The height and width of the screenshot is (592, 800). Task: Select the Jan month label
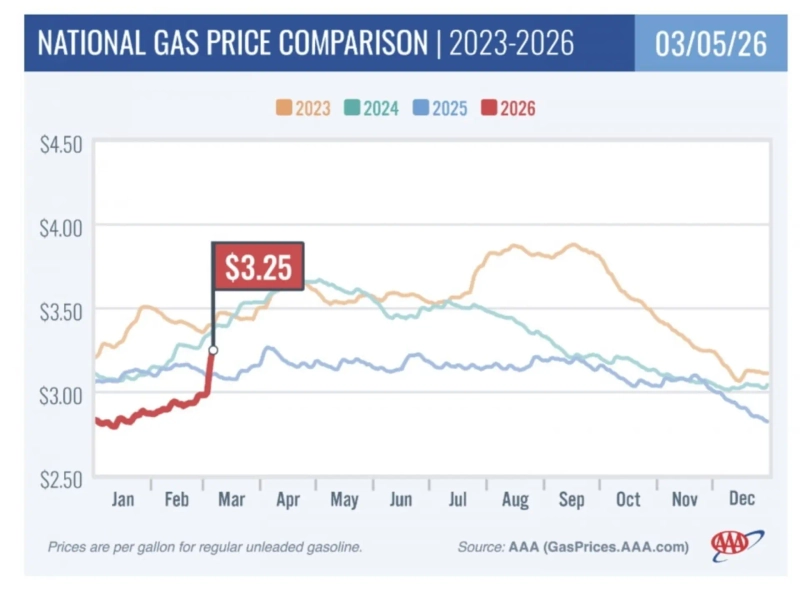pos(122,499)
